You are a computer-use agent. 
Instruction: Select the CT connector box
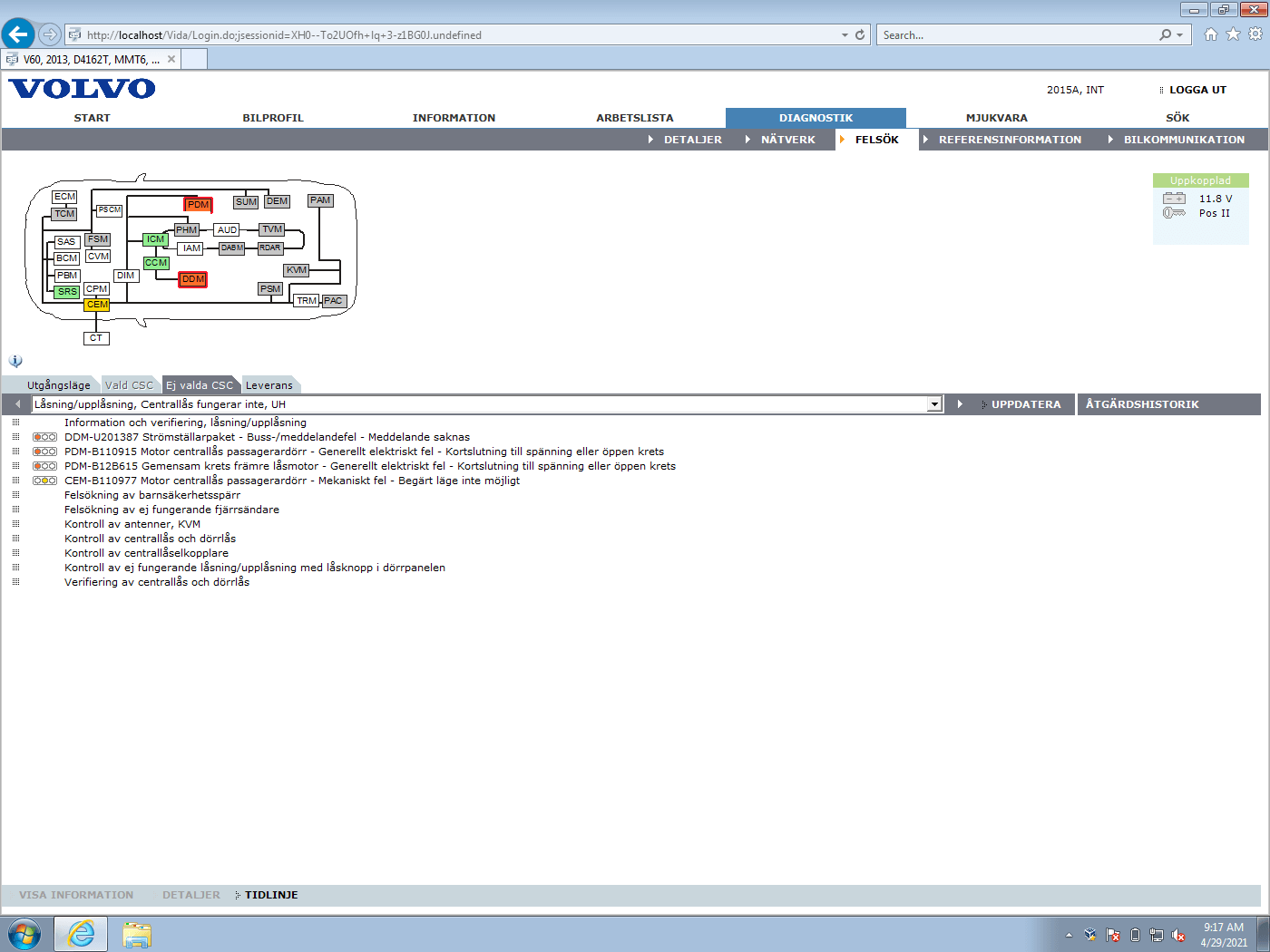[96, 338]
